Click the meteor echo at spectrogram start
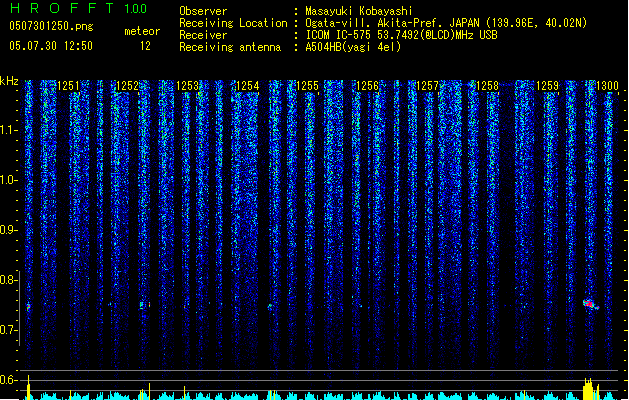The height and width of the screenshot is (400, 629). click(x=28, y=307)
